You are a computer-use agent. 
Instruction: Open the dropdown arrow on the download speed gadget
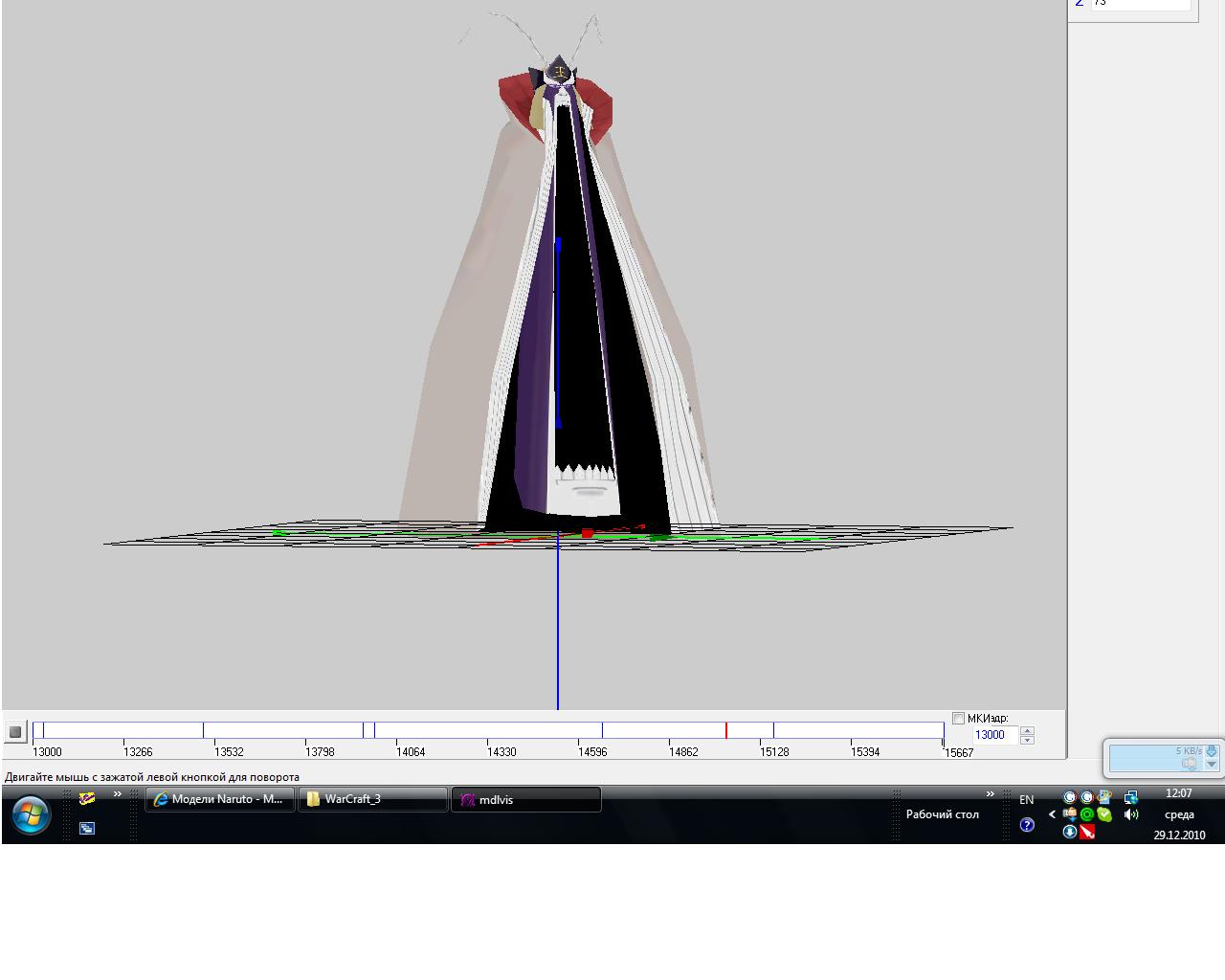point(1212,764)
